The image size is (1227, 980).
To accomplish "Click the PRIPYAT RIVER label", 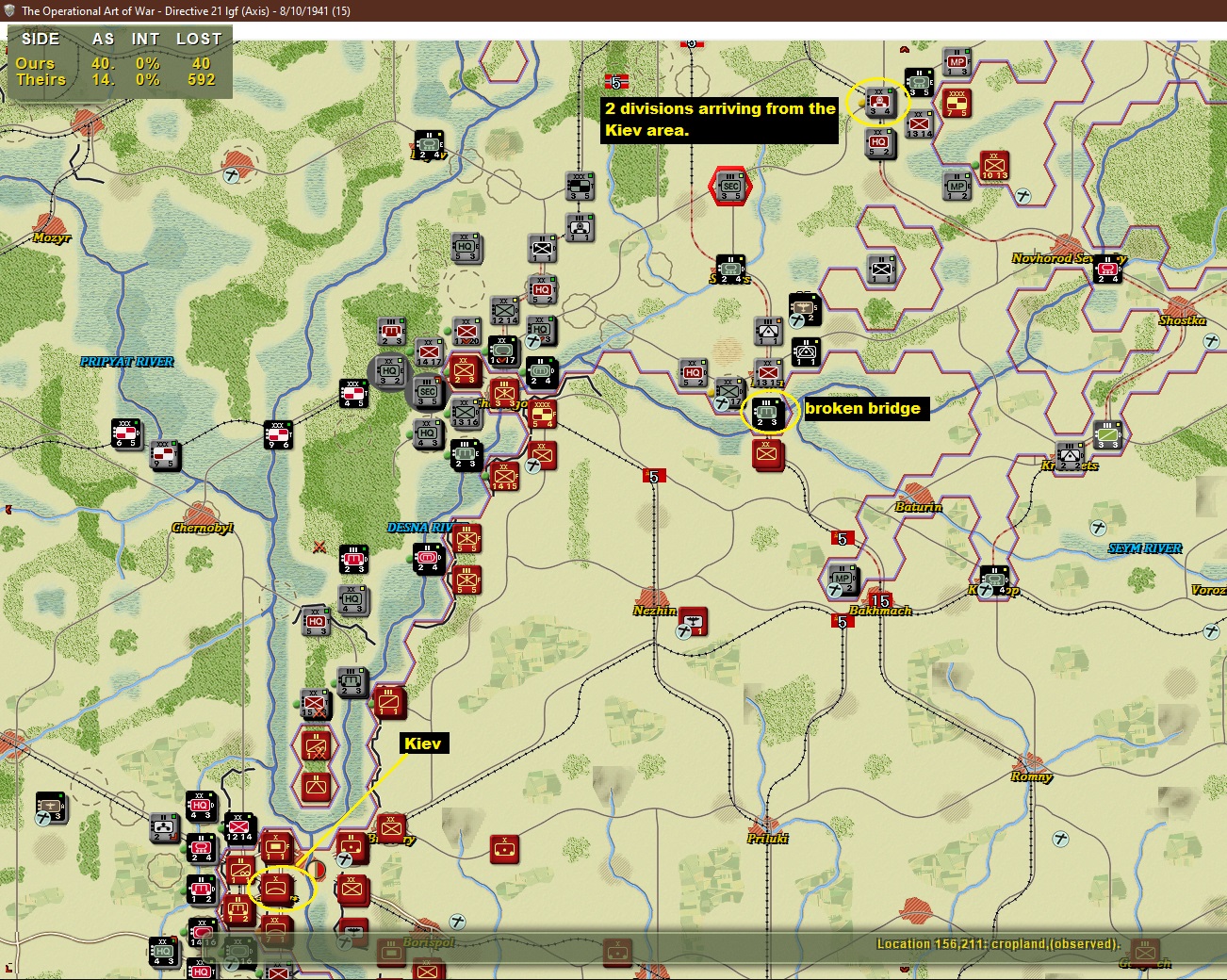I will click(127, 362).
